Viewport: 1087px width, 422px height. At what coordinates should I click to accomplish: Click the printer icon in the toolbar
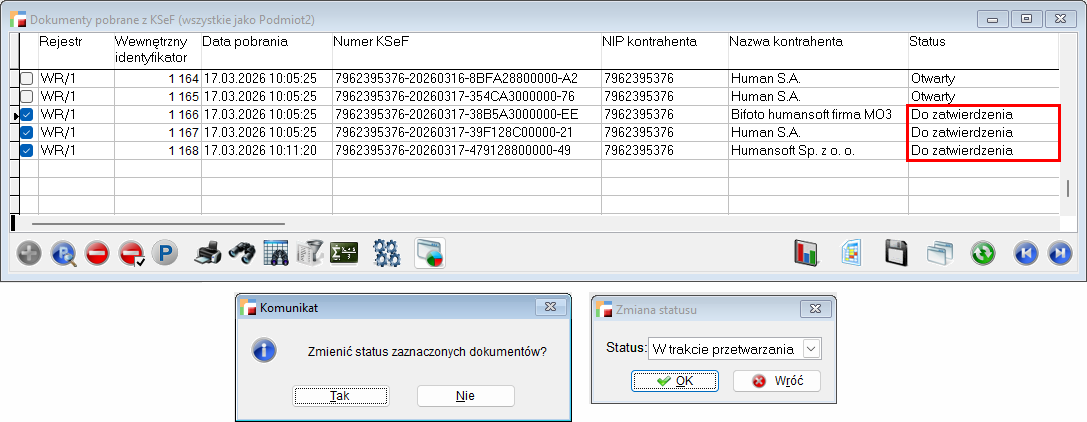click(x=207, y=253)
